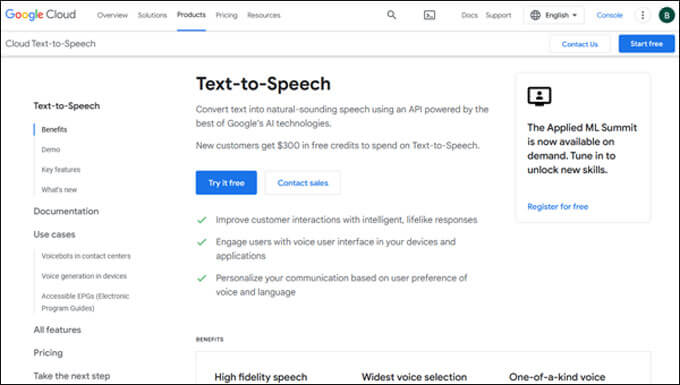The height and width of the screenshot is (385, 680).
Task: Open the Support link
Action: [x=498, y=15]
